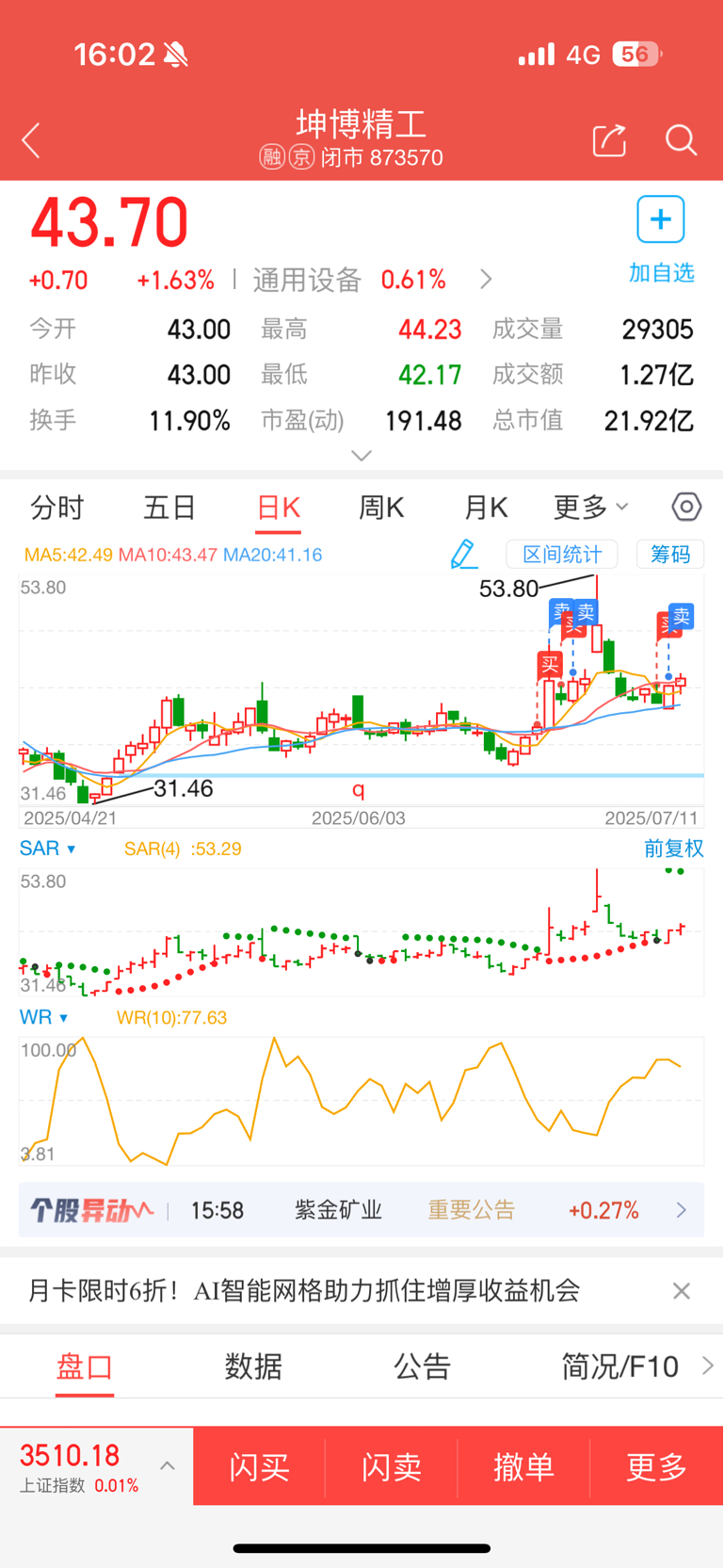Tap the 融 margin-trading badge
Viewport: 724px width, 1568px height.
[x=272, y=156]
